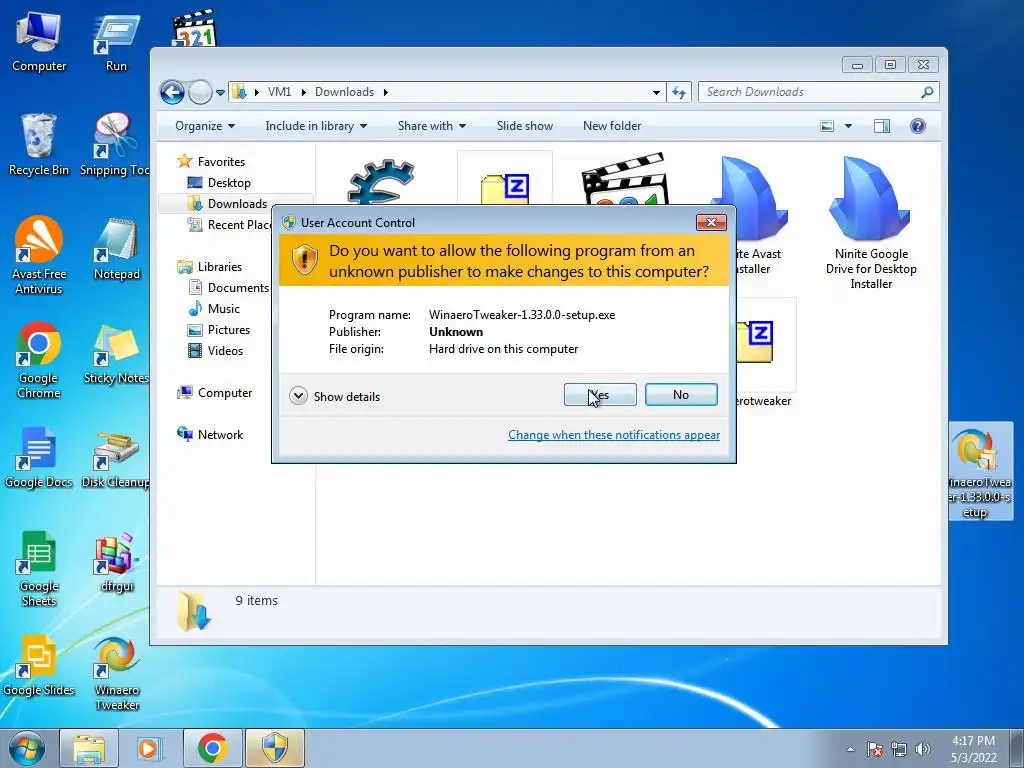The width and height of the screenshot is (1024, 768).
Task: Click Slide show in the toolbar
Action: click(x=524, y=126)
